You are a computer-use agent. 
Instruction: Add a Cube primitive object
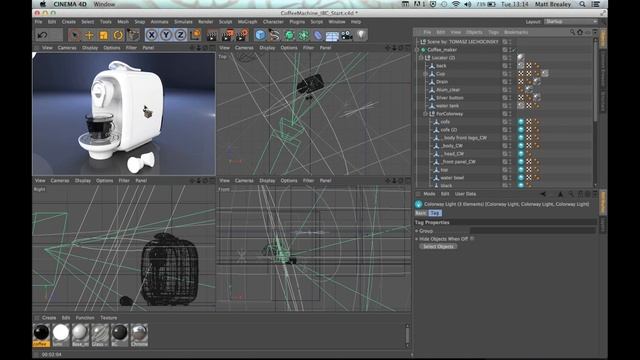(260, 36)
